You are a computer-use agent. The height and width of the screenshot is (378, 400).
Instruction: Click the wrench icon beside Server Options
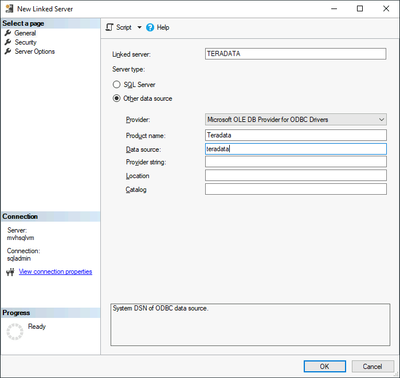8,51
